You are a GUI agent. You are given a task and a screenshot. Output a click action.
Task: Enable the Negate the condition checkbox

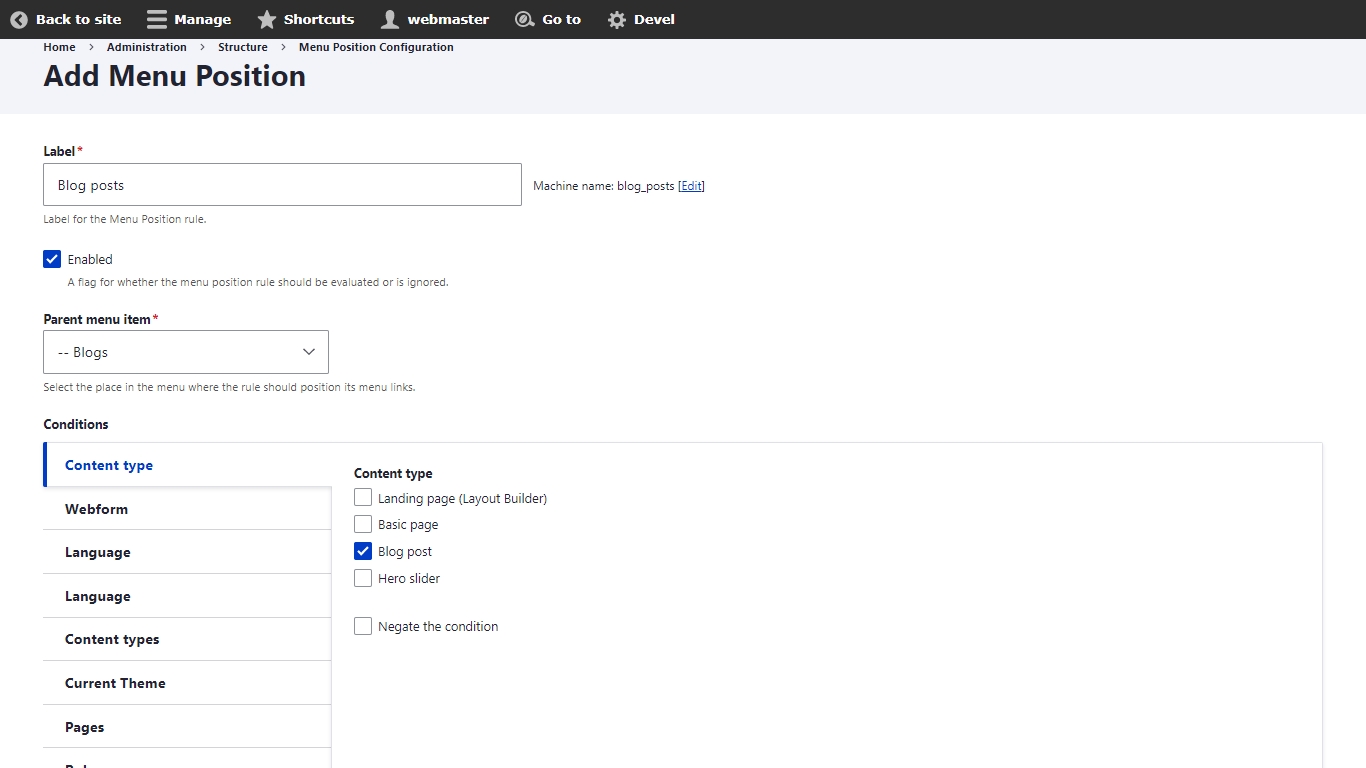363,626
